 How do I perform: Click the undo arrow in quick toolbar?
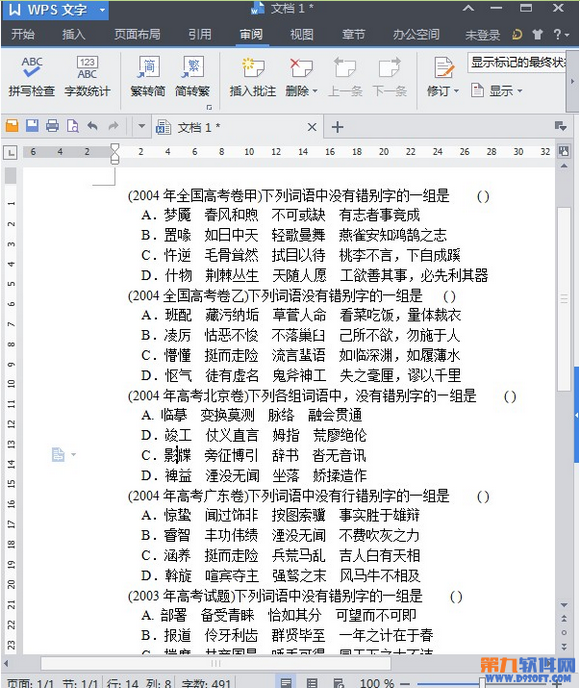[92, 126]
